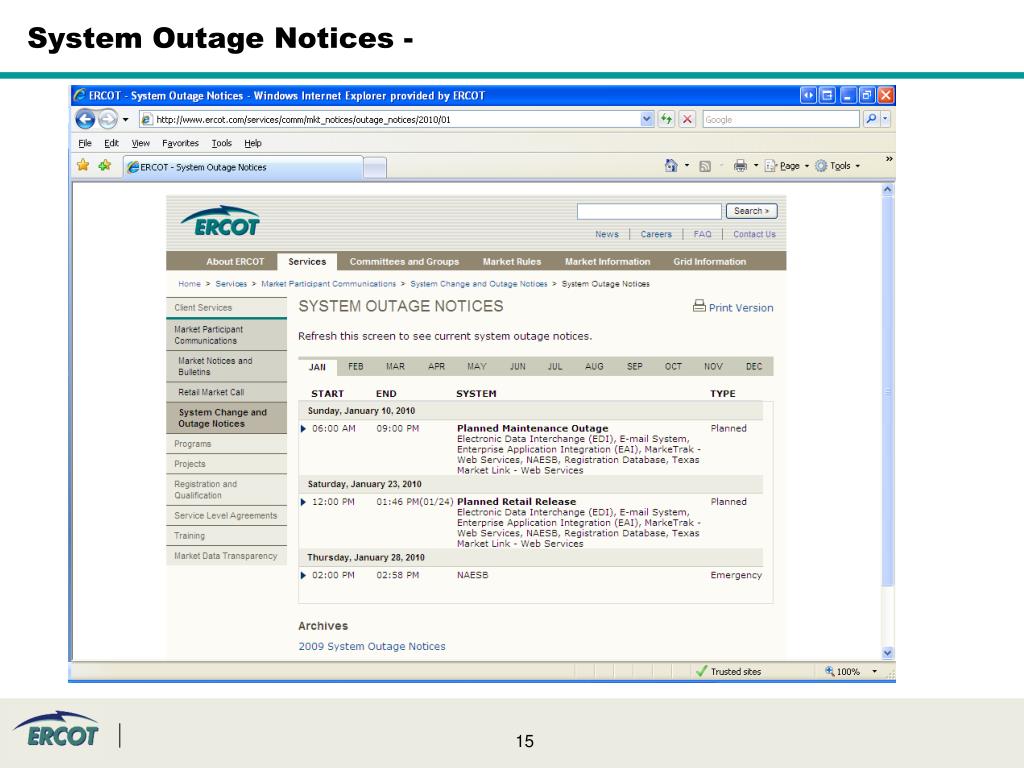Click the Print Version printer icon
1024x768 pixels.
tap(699, 306)
